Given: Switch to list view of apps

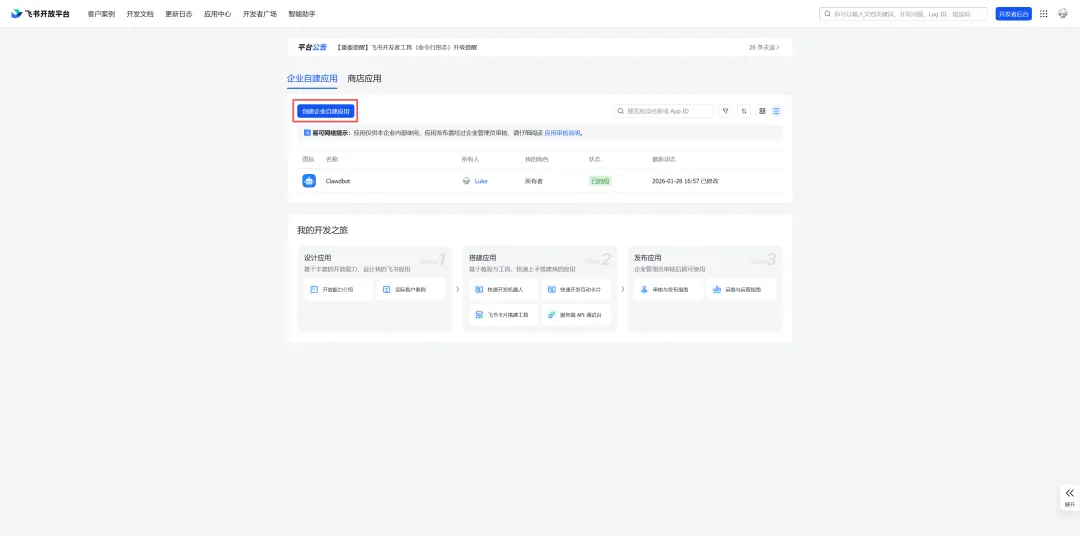Looking at the screenshot, I should 776,111.
